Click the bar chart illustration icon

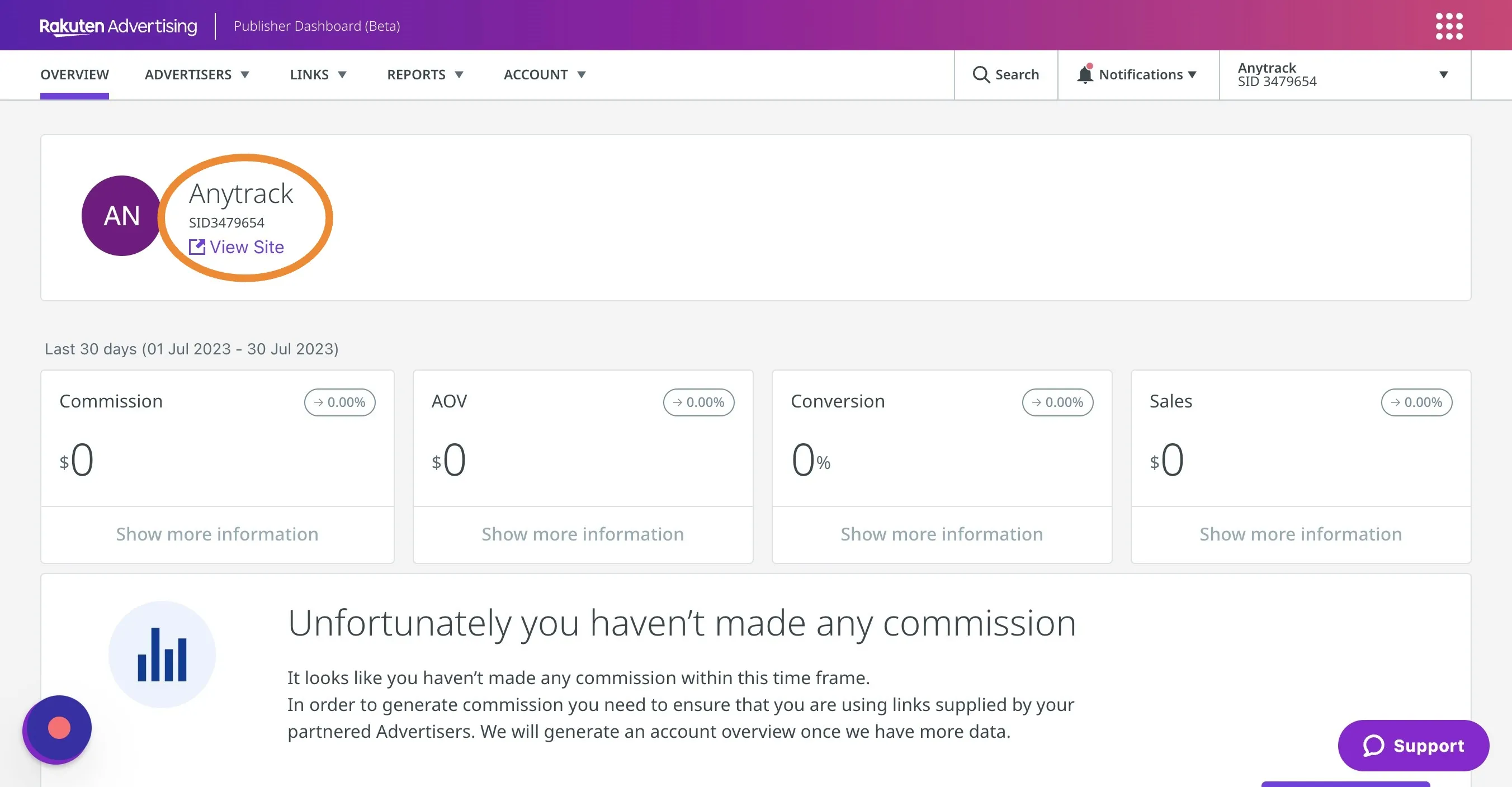click(x=162, y=654)
